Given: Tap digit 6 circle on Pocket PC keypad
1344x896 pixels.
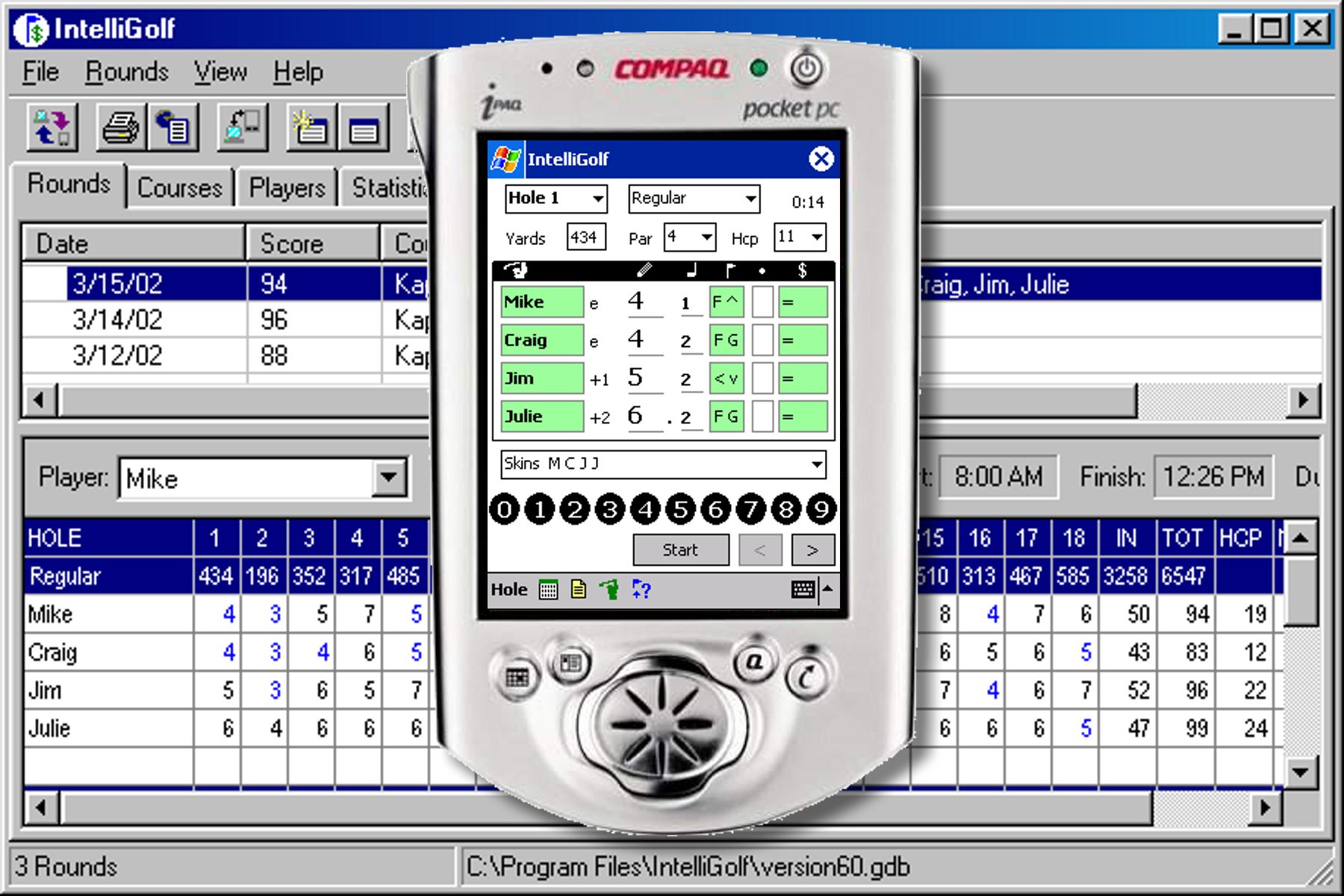Looking at the screenshot, I should click(x=716, y=510).
